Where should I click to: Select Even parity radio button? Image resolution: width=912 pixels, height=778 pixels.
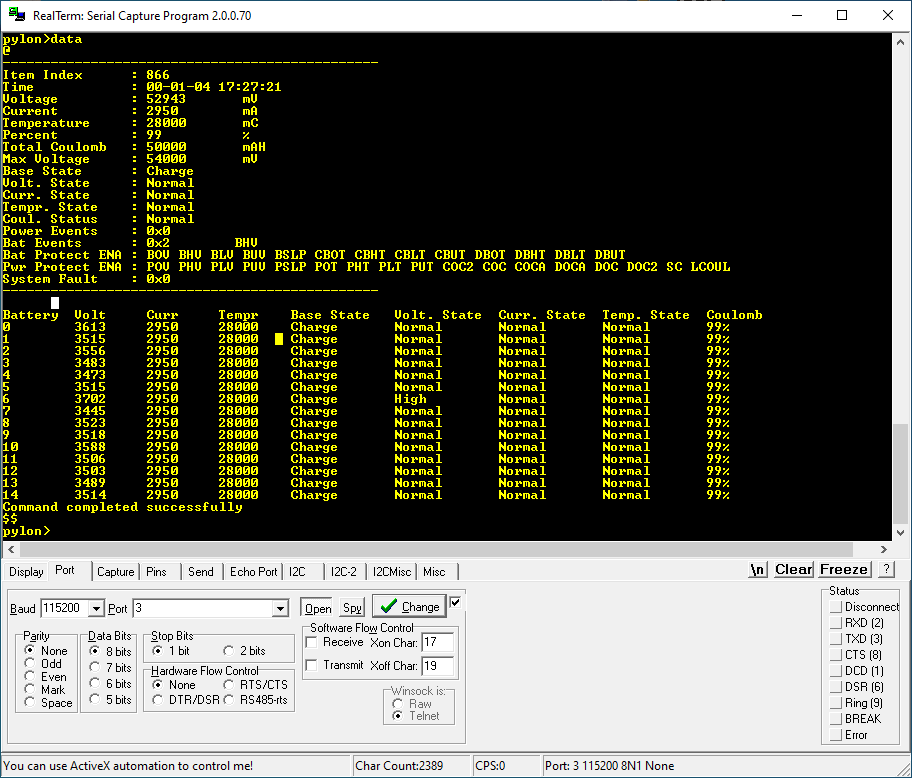tap(30, 677)
